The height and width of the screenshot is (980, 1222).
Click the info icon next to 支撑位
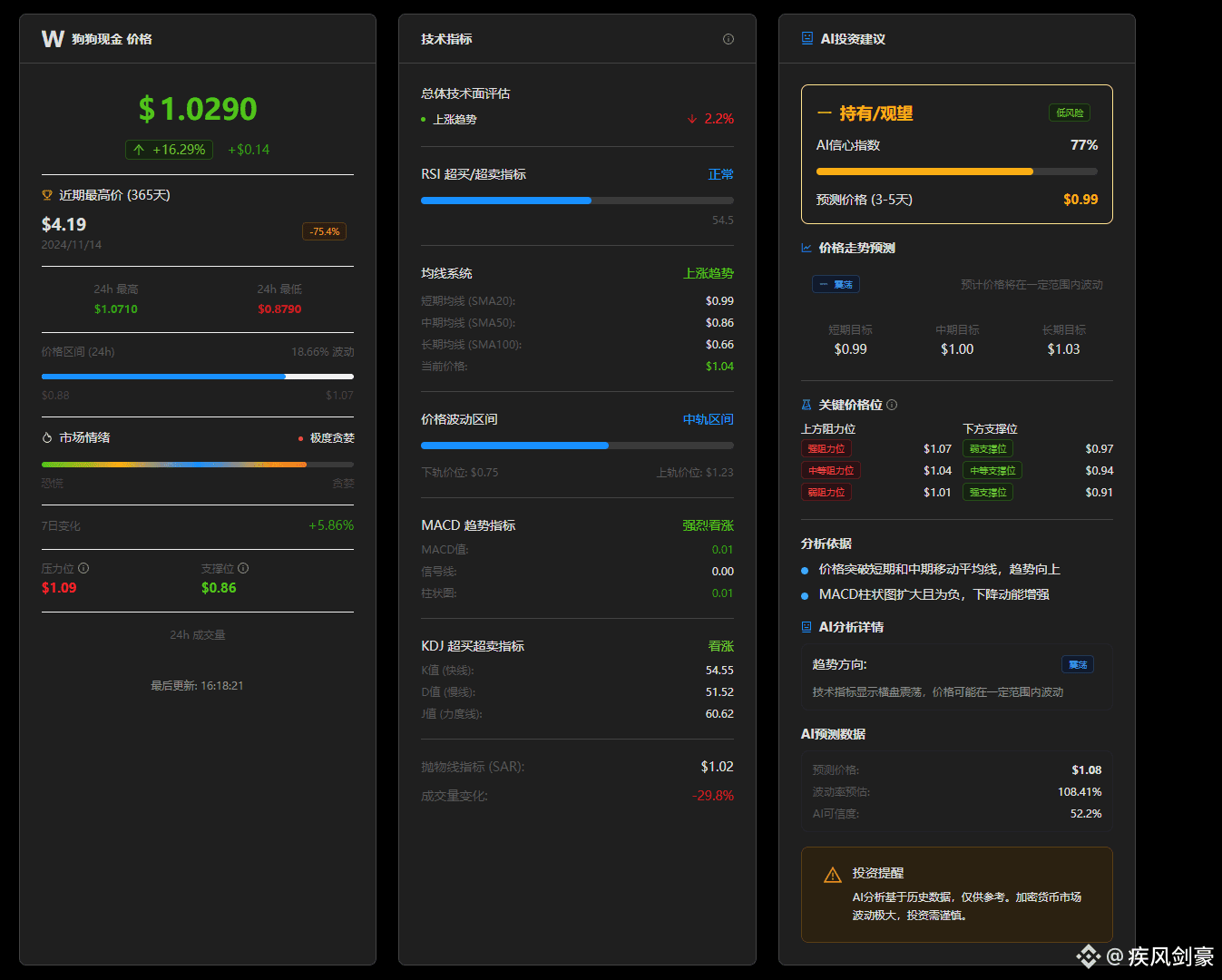243,568
